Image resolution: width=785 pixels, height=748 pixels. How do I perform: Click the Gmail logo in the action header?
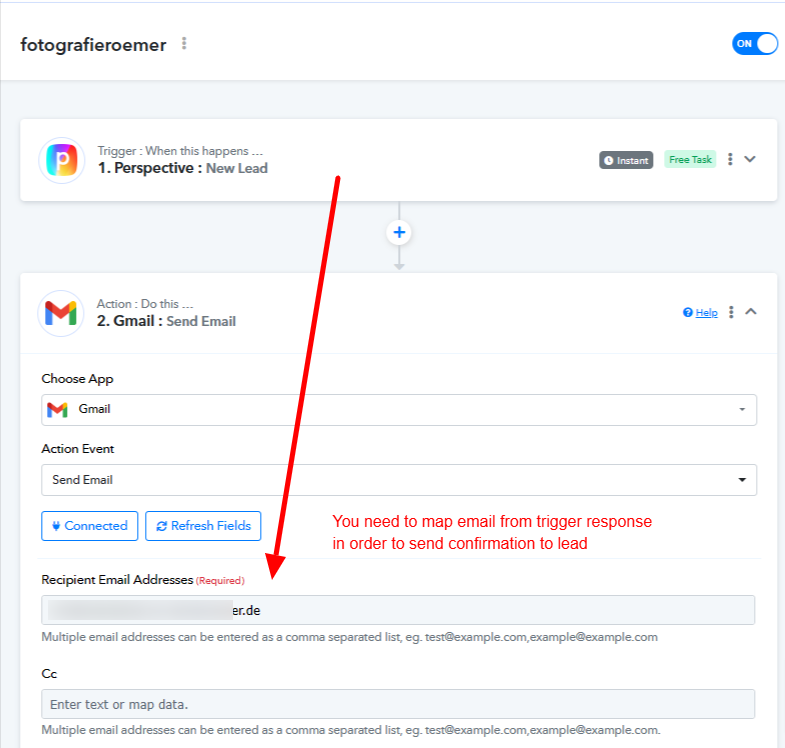[x=61, y=313]
